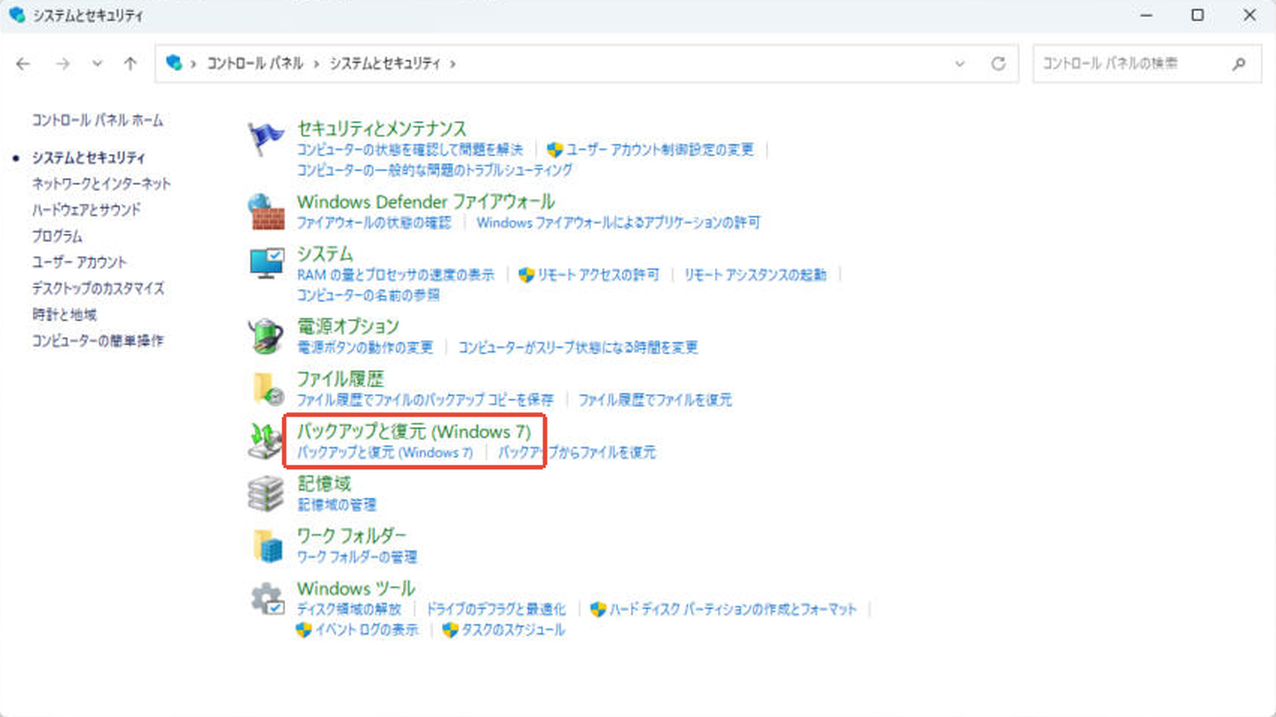Screen dimensions: 1276x717
Task: Click the Power Options battery icon
Action: [266, 336]
